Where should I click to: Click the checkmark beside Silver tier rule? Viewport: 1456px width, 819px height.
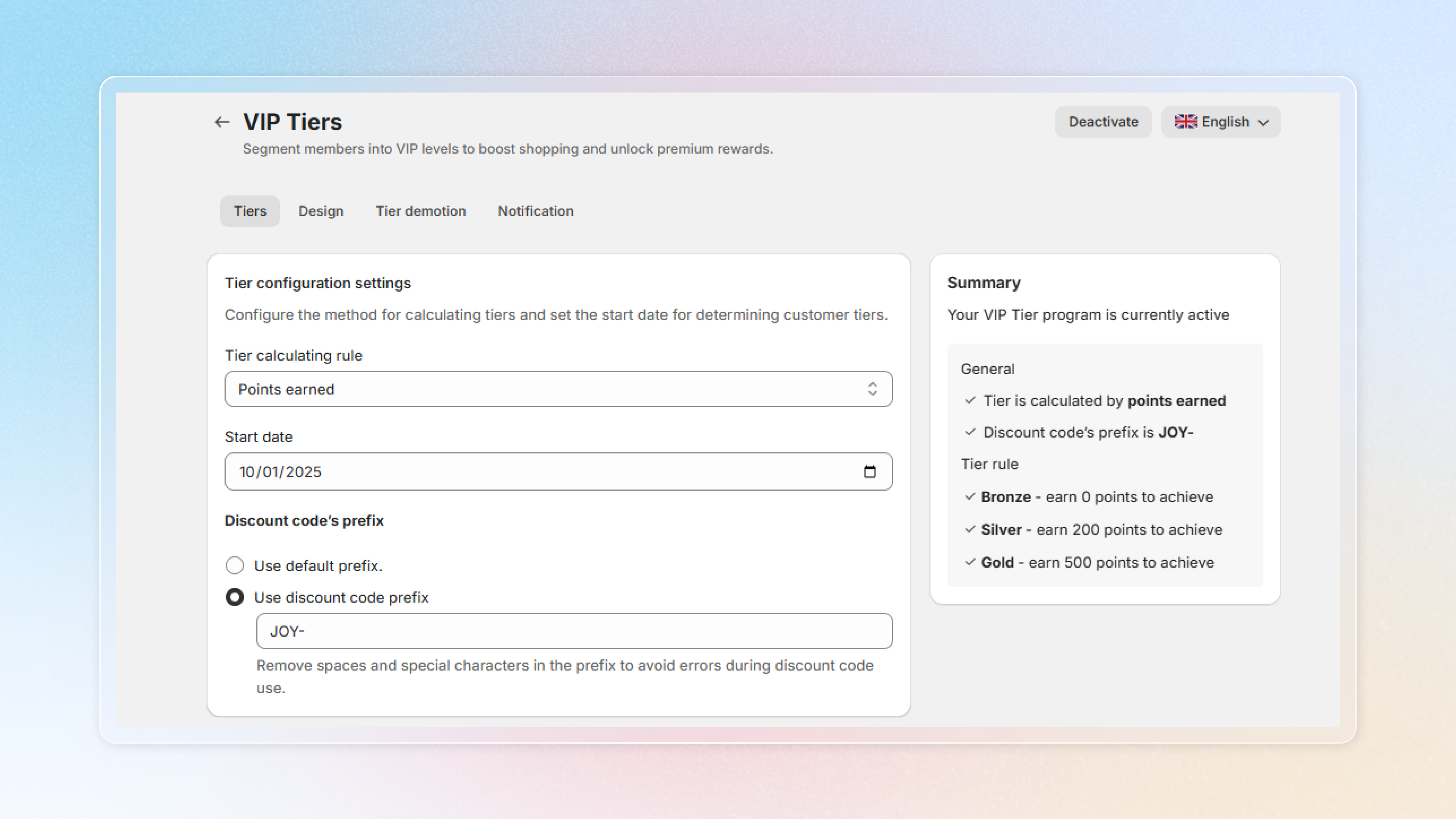coord(970,529)
